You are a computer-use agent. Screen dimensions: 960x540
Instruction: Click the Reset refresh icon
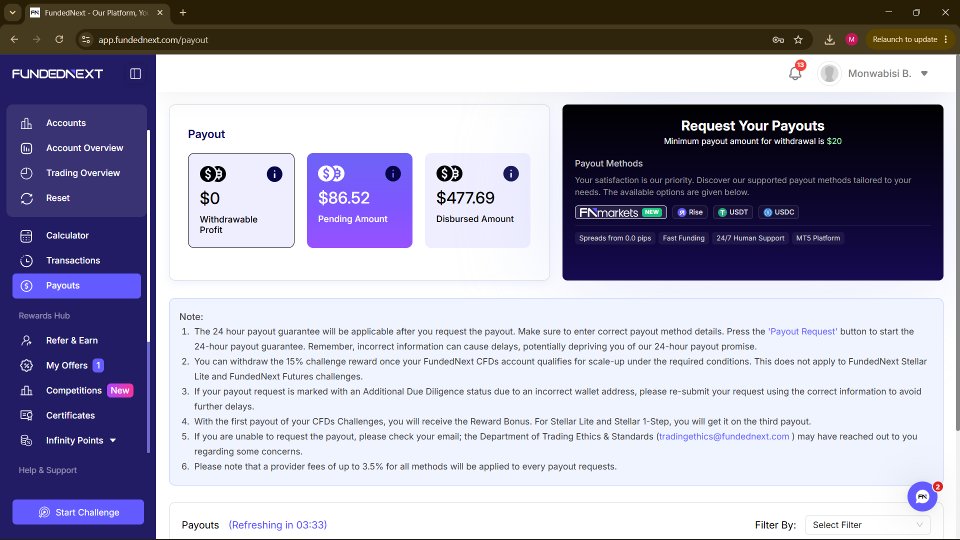point(26,198)
